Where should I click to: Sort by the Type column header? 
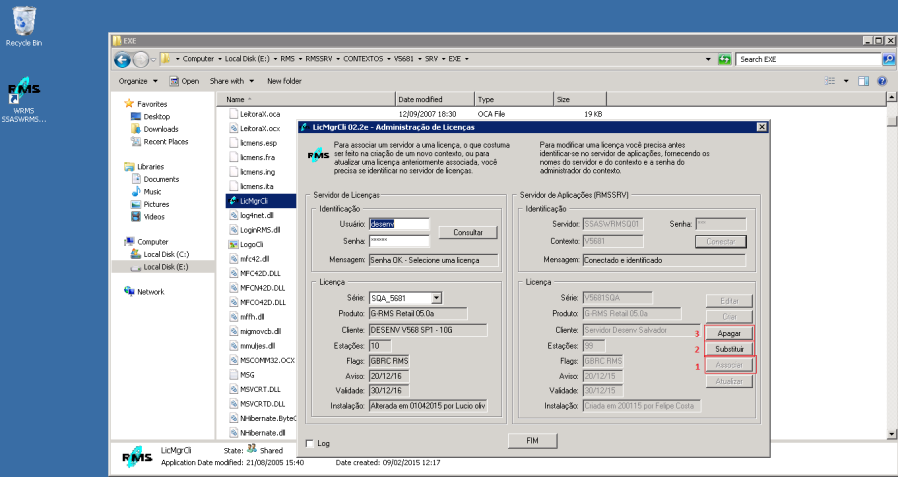point(514,99)
